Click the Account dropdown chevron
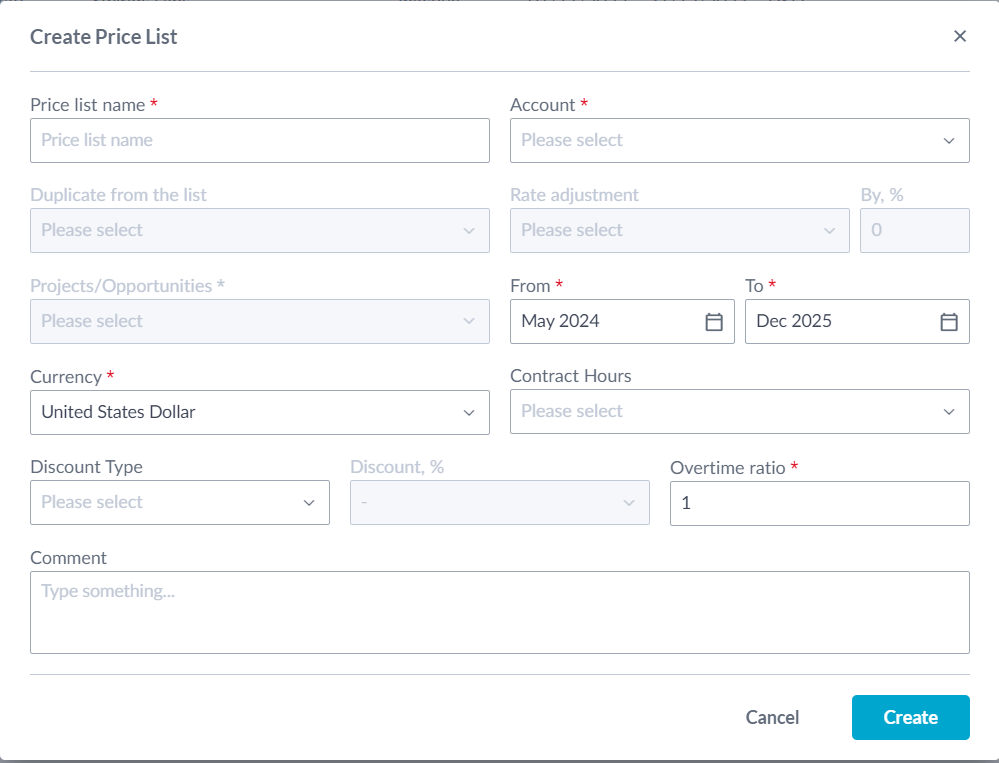The image size is (999, 763). click(x=949, y=140)
